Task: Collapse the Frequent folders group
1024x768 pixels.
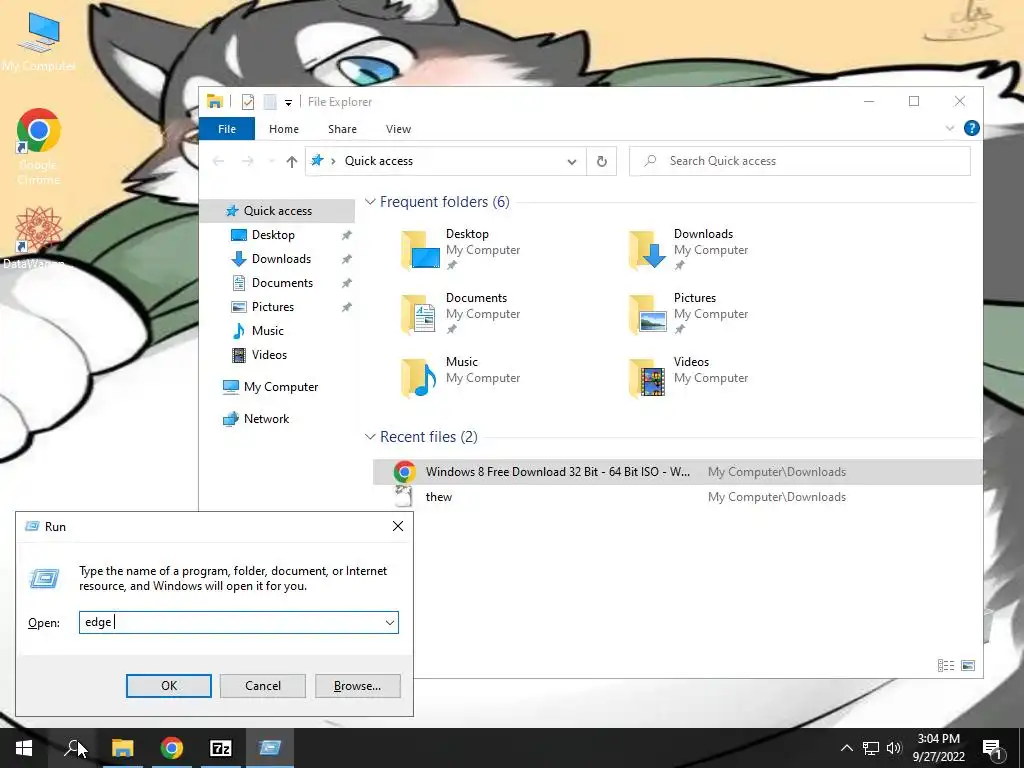Action: [x=370, y=202]
